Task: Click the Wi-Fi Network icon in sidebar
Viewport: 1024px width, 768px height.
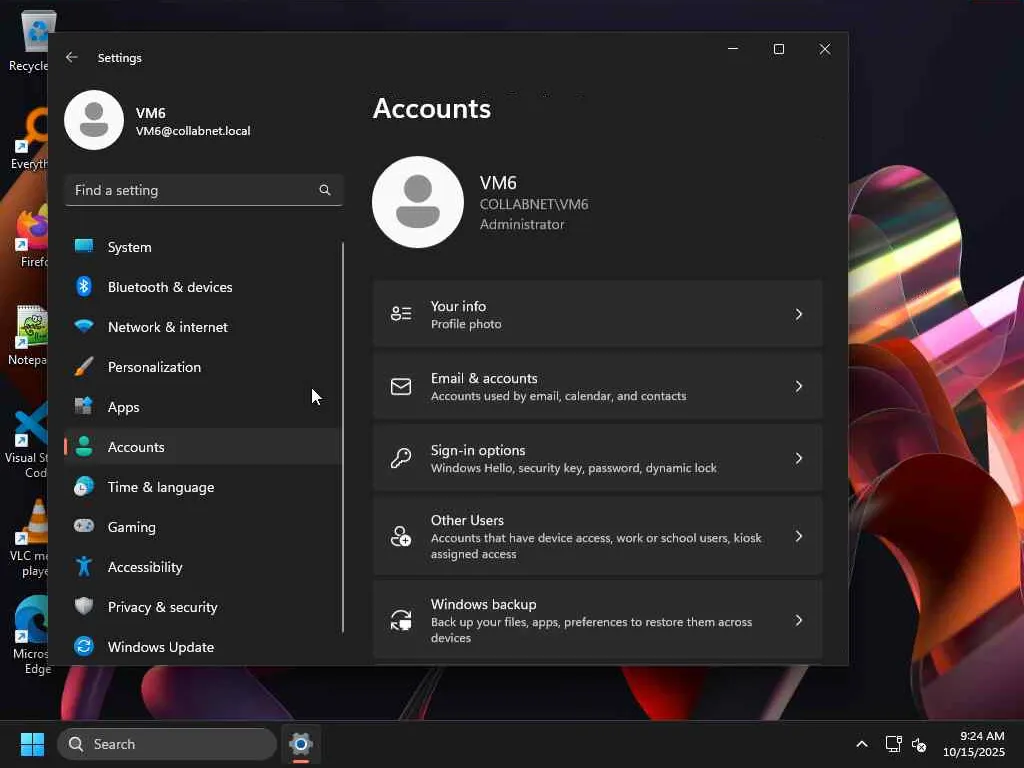Action: click(x=84, y=326)
